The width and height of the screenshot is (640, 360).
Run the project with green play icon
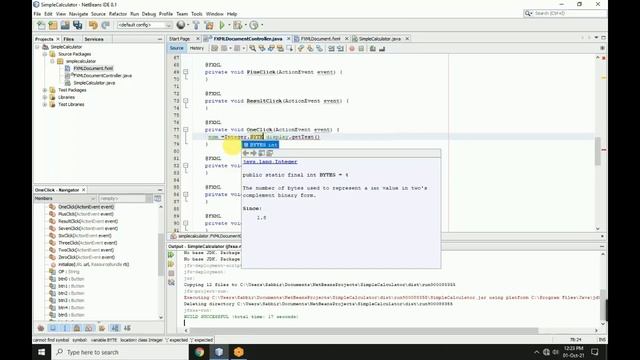pos(222,25)
